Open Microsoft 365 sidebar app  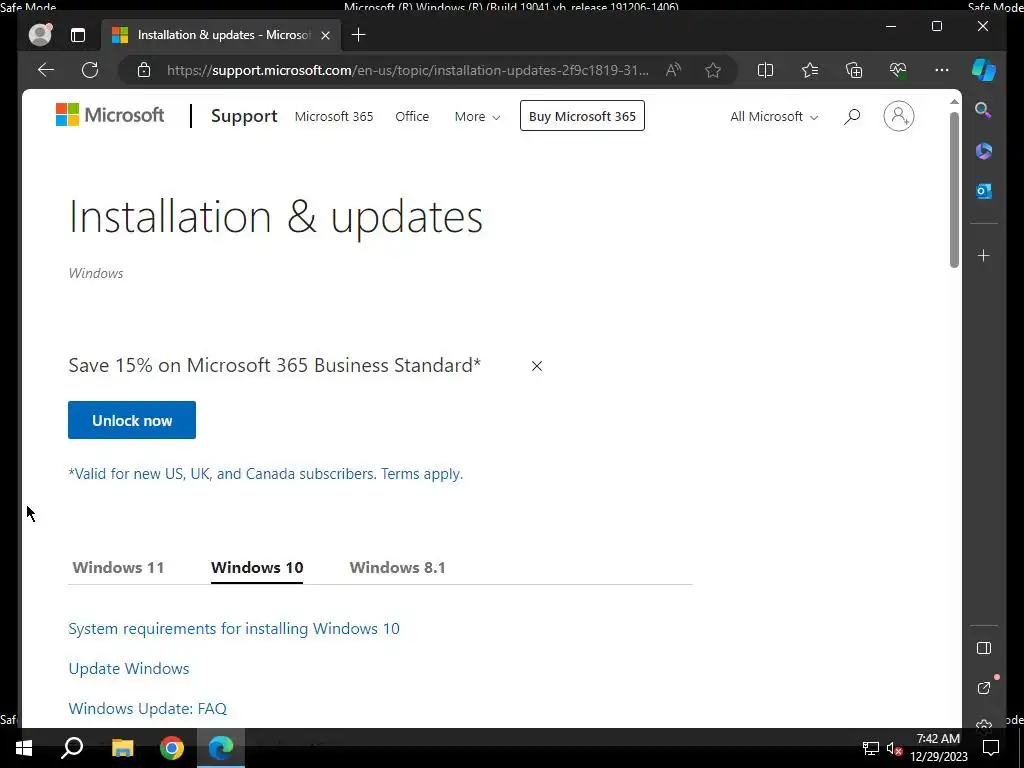pyautogui.click(x=984, y=151)
